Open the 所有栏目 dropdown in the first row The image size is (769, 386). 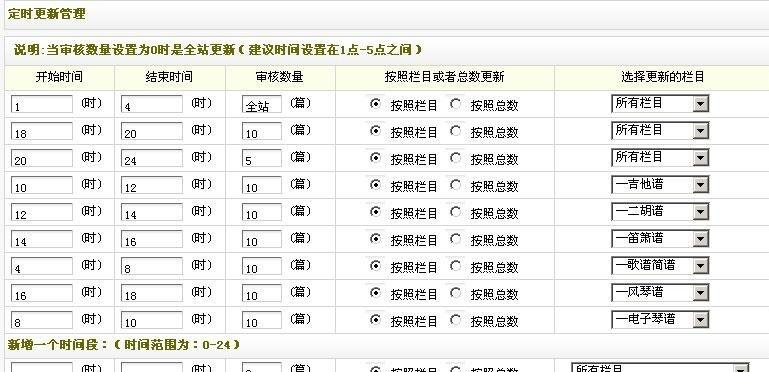pos(660,103)
